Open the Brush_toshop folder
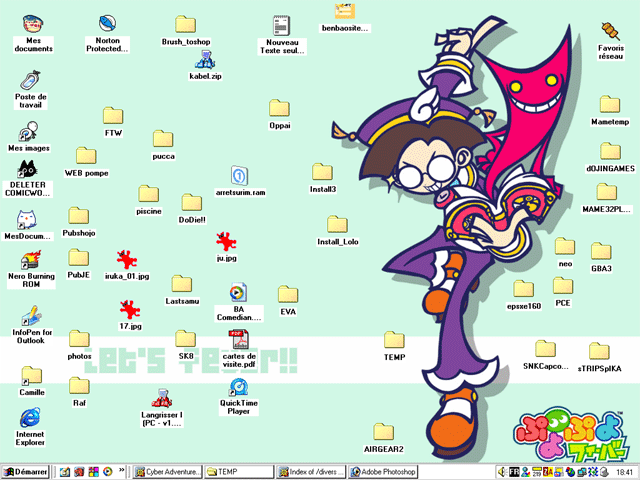This screenshot has width=640, height=480. point(186,25)
